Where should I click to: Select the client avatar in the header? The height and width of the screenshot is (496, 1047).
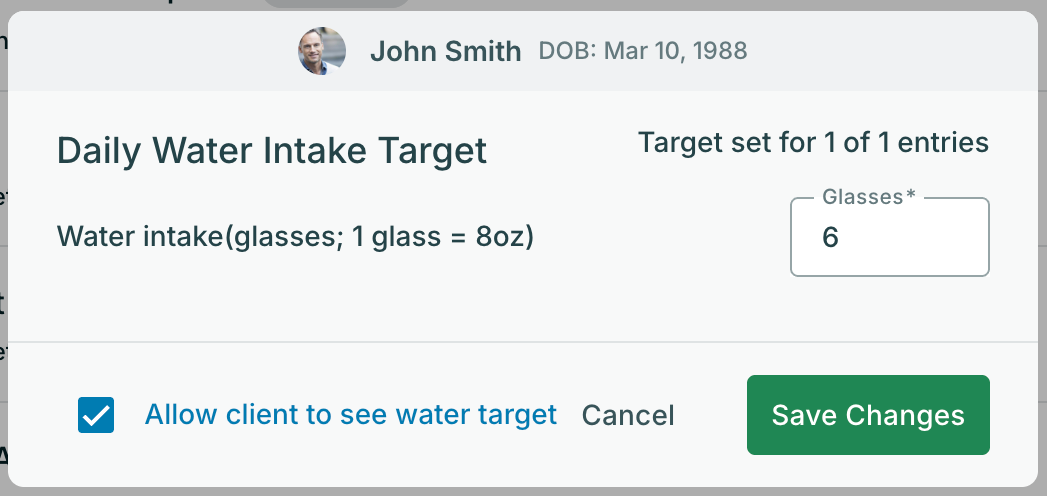322,51
